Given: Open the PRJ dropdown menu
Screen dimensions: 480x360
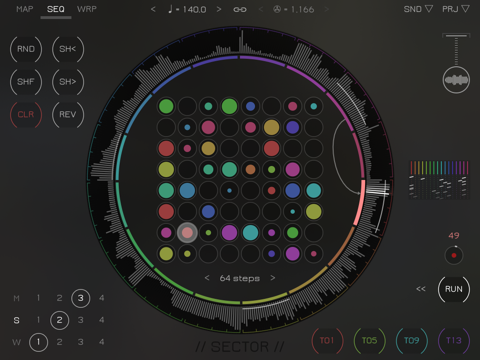Looking at the screenshot, I should point(456,9).
